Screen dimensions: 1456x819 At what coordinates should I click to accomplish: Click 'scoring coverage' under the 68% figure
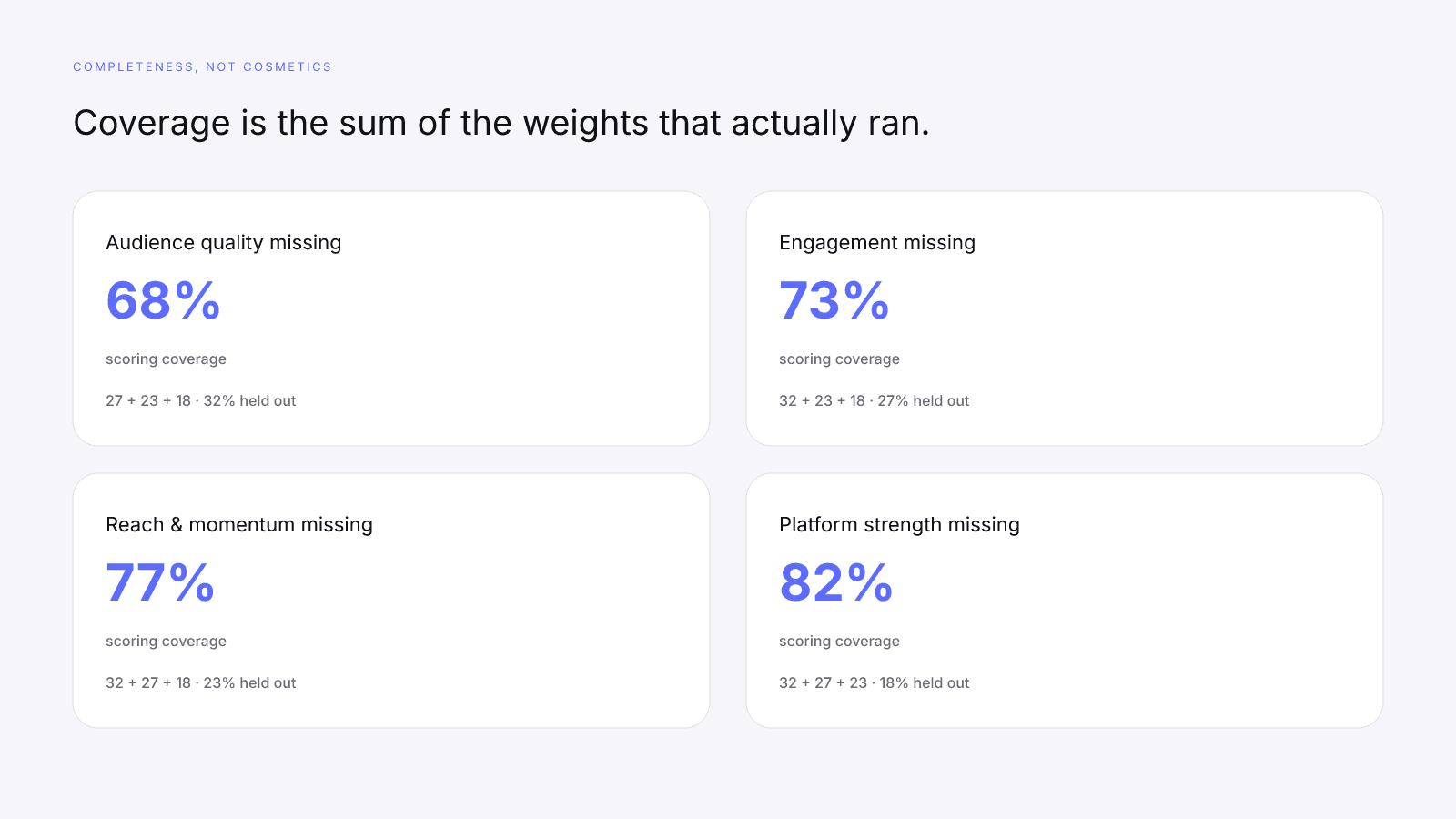point(166,359)
